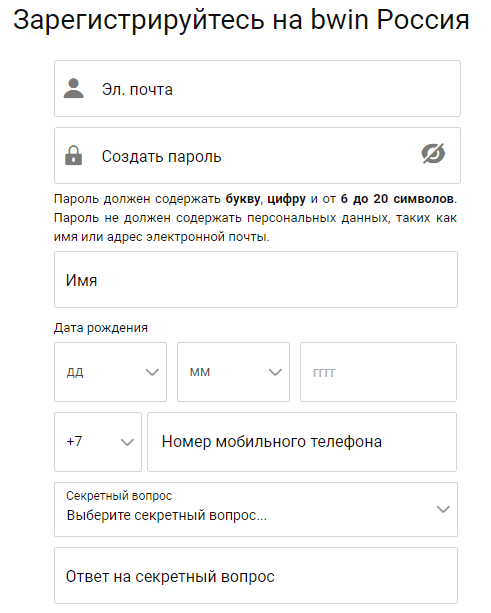This screenshot has height=613, width=491.
Task: Open the +7 country code dropdown
Action: [98, 442]
